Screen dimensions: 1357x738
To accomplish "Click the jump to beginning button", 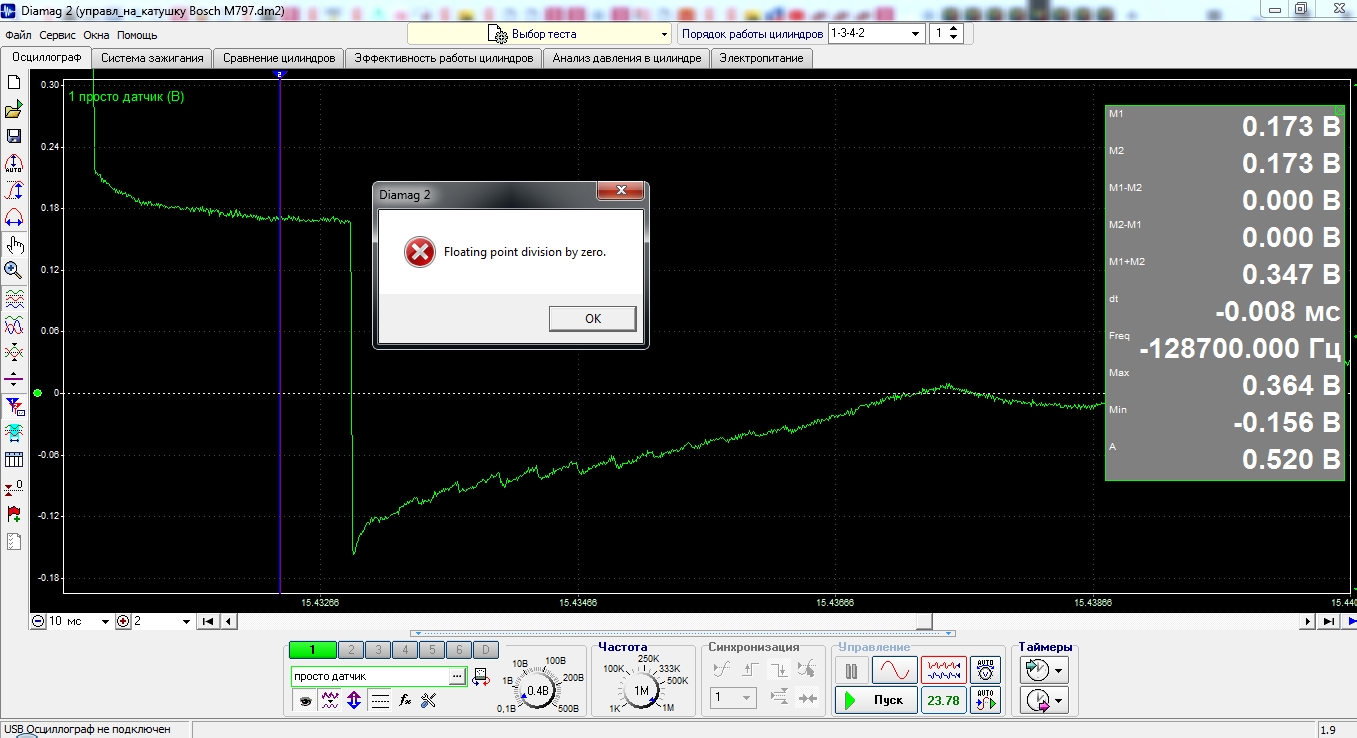I will [209, 621].
